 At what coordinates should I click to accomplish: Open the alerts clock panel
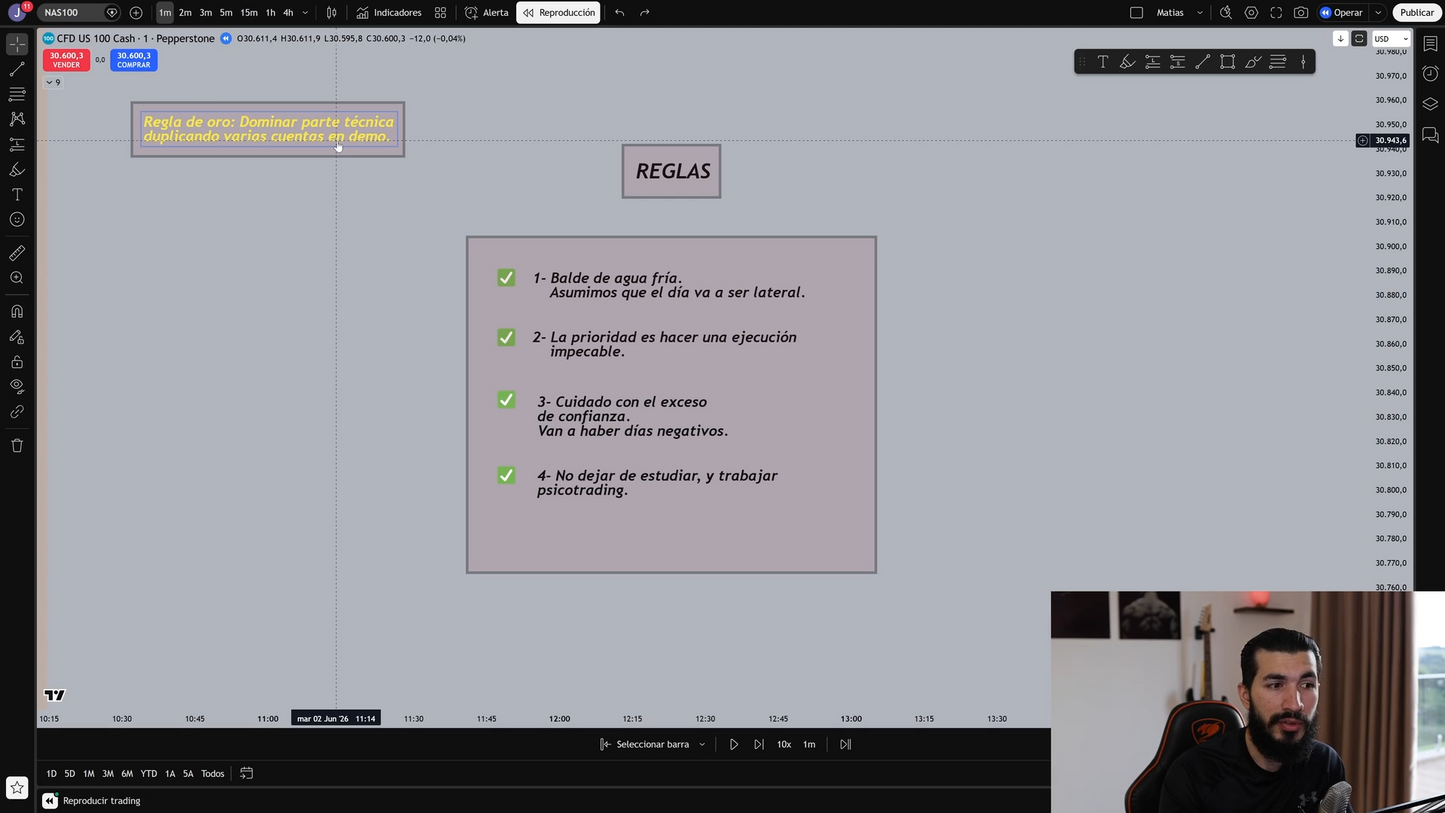pyautogui.click(x=1430, y=74)
